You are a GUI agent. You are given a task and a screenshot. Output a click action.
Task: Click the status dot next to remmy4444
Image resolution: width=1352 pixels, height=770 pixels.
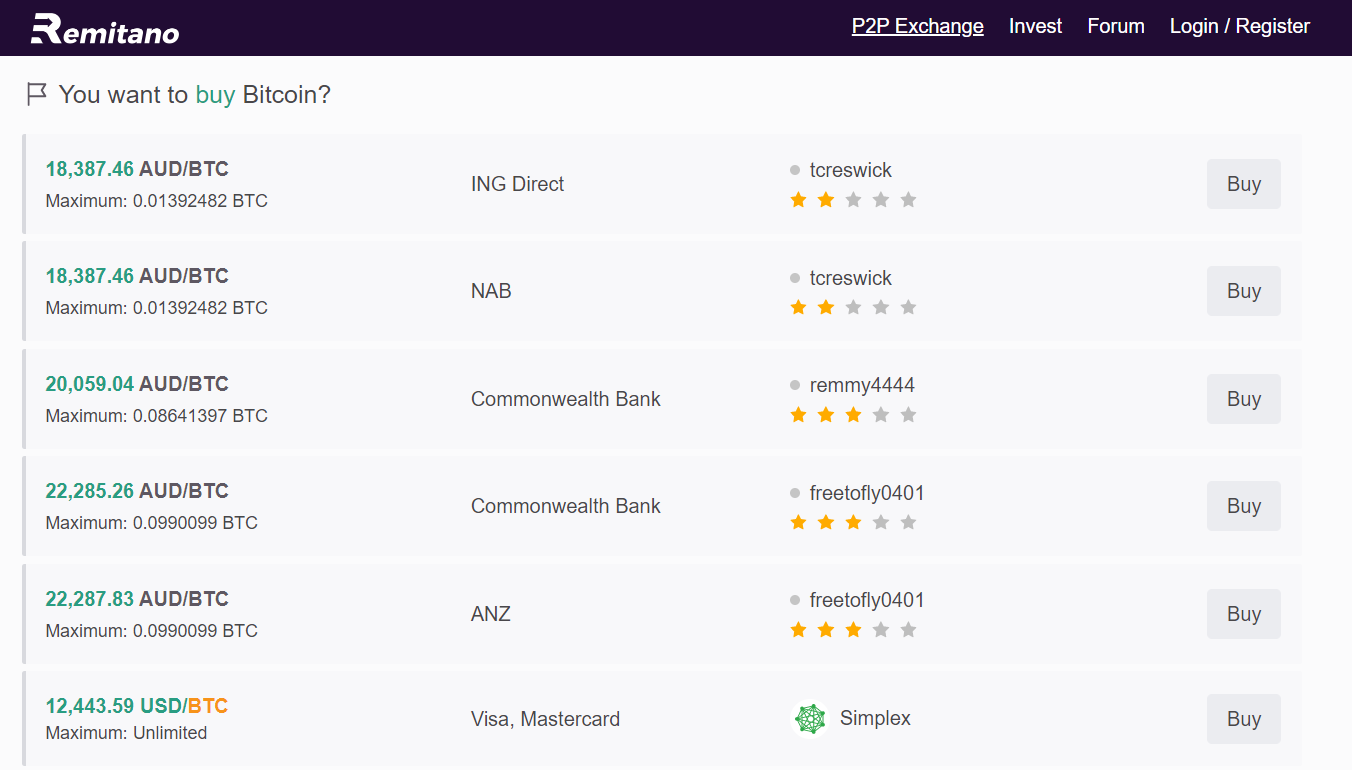pos(795,386)
